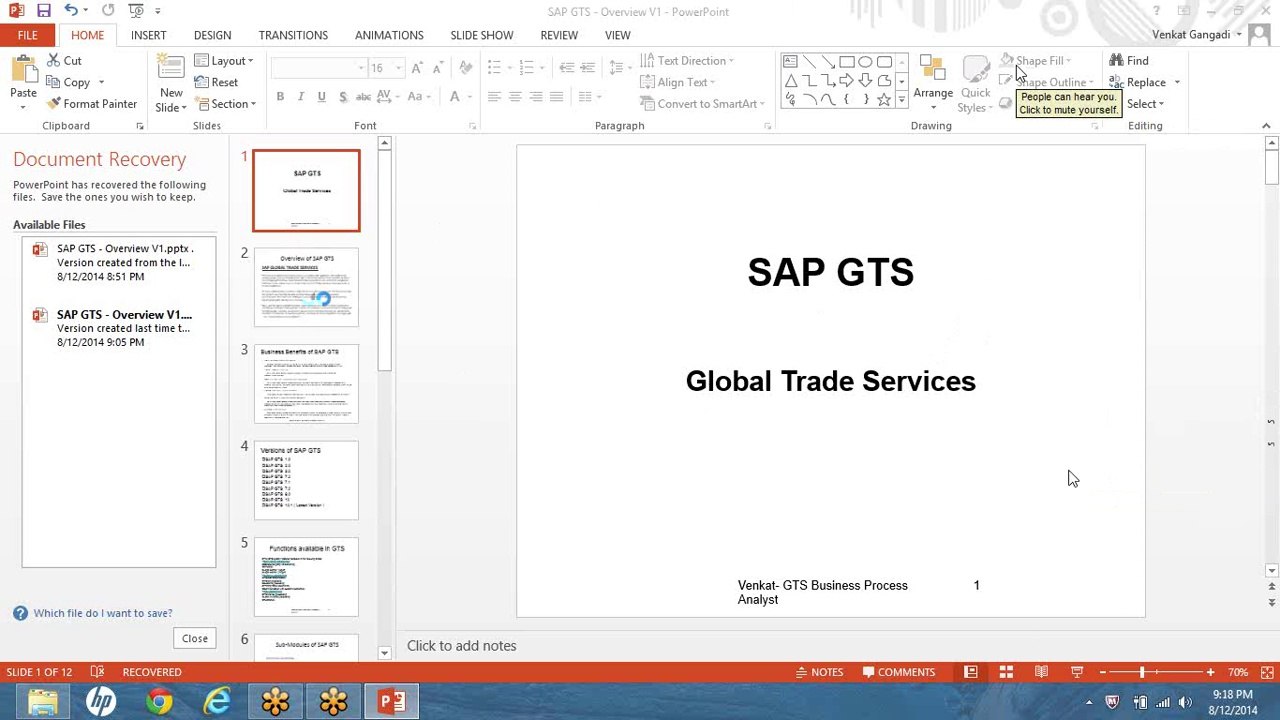Open Internet Explorer from the taskbar

tap(217, 701)
